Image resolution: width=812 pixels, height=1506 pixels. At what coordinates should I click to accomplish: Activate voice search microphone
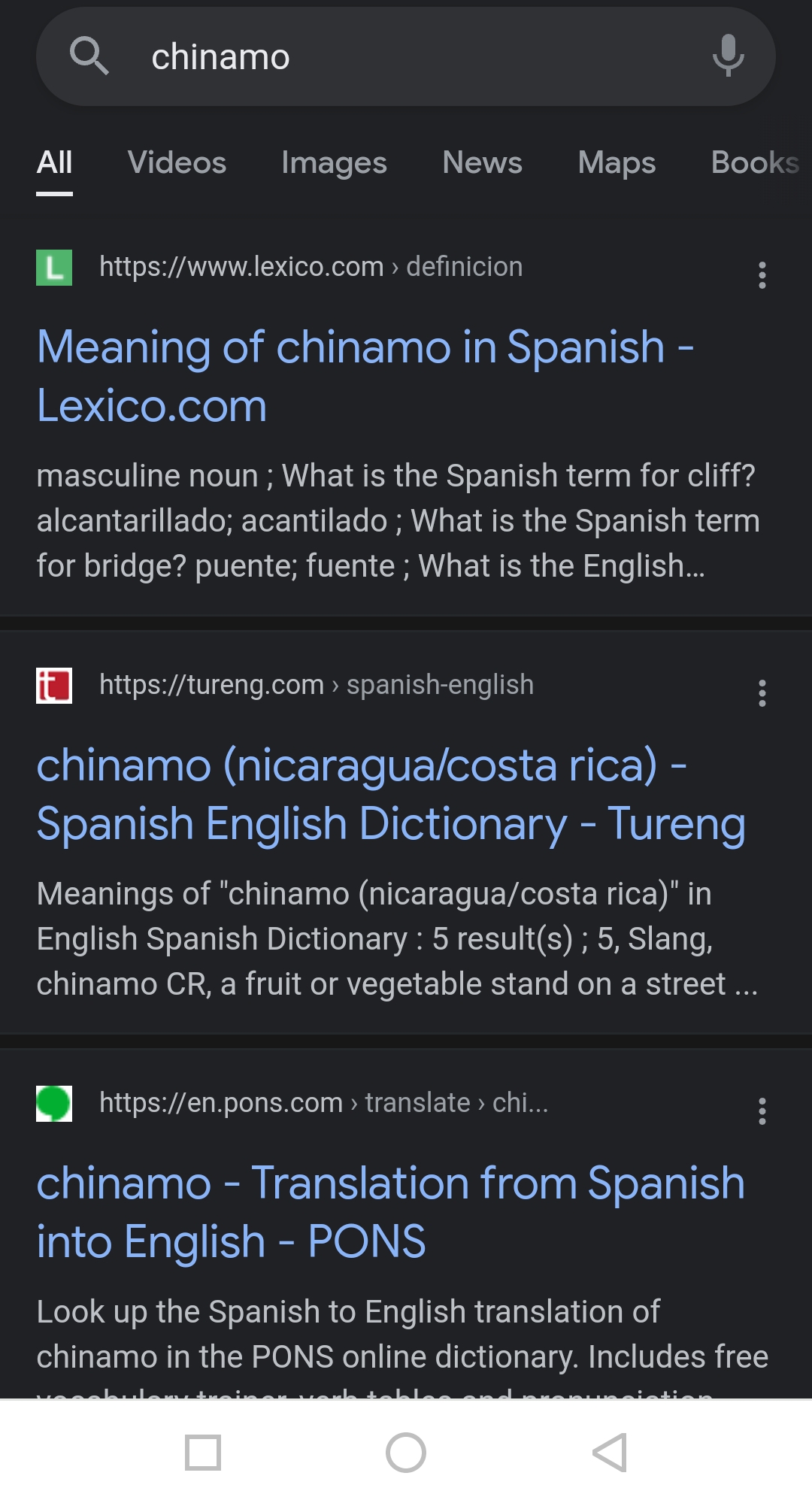point(728,56)
